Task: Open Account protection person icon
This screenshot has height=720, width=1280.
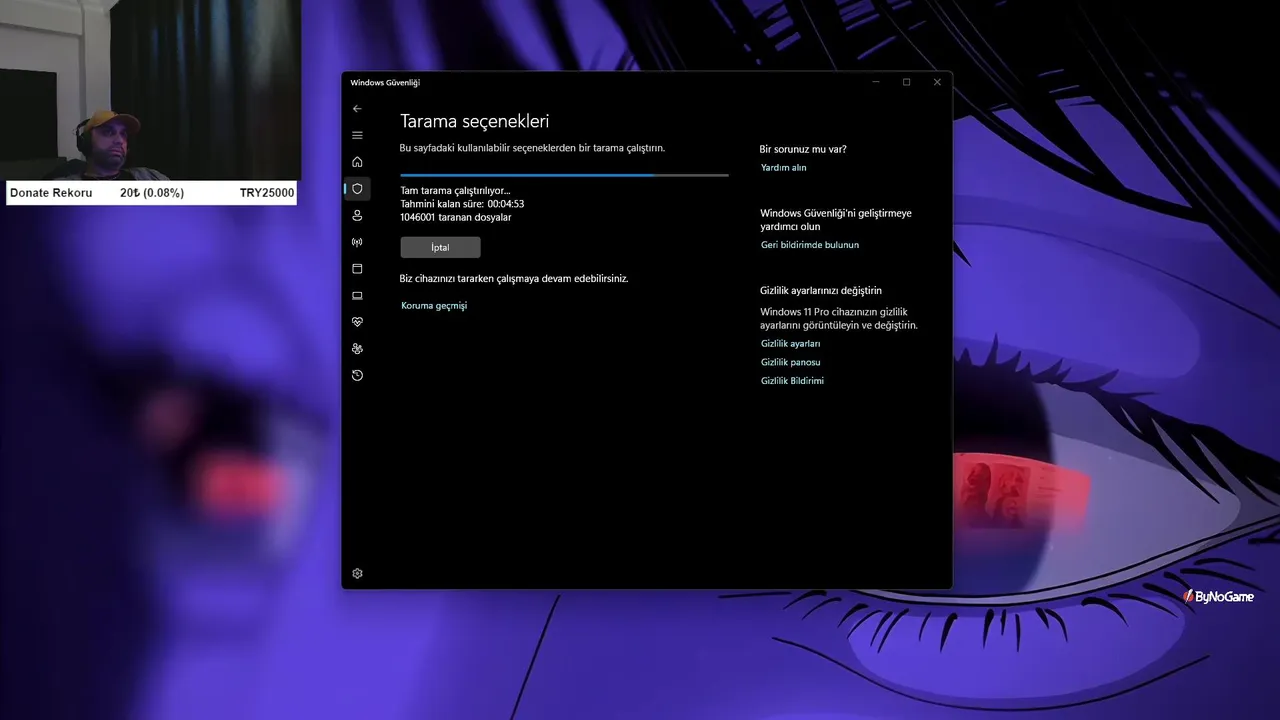Action: (357, 215)
